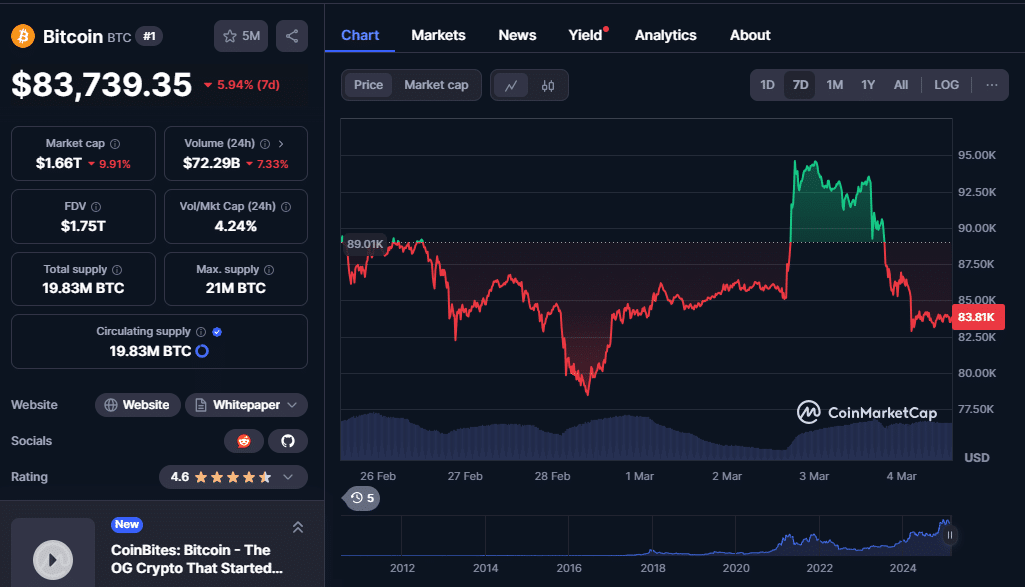
Task: Switch to the Markets tab
Action: click(x=439, y=35)
